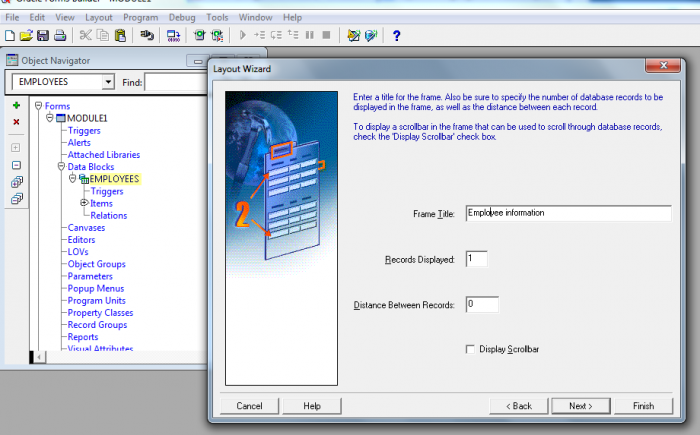Click the Cancel button in Layout Wizard
The height and width of the screenshot is (435, 700).
(250, 406)
